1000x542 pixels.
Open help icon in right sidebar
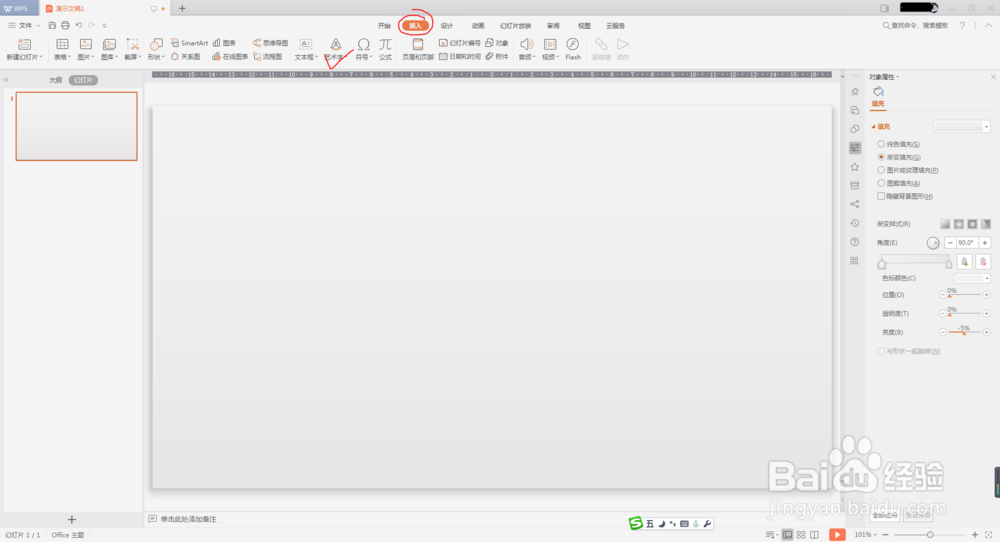pyautogui.click(x=855, y=242)
